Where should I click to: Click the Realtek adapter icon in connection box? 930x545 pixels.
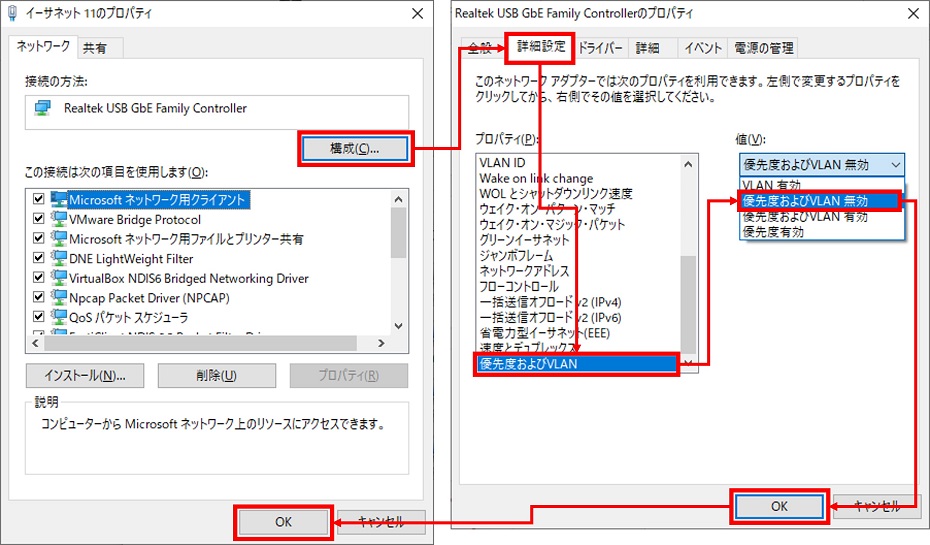point(44,108)
